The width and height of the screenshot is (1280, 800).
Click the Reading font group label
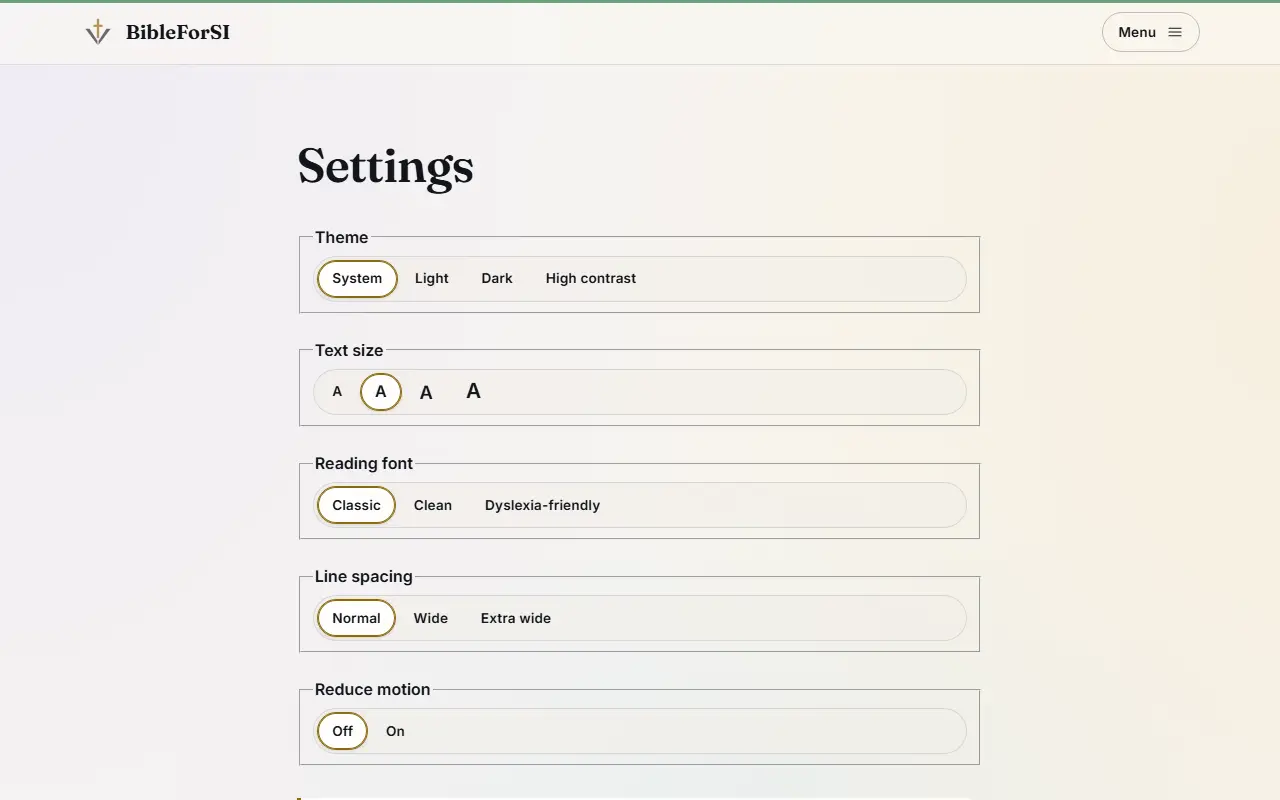click(x=364, y=463)
